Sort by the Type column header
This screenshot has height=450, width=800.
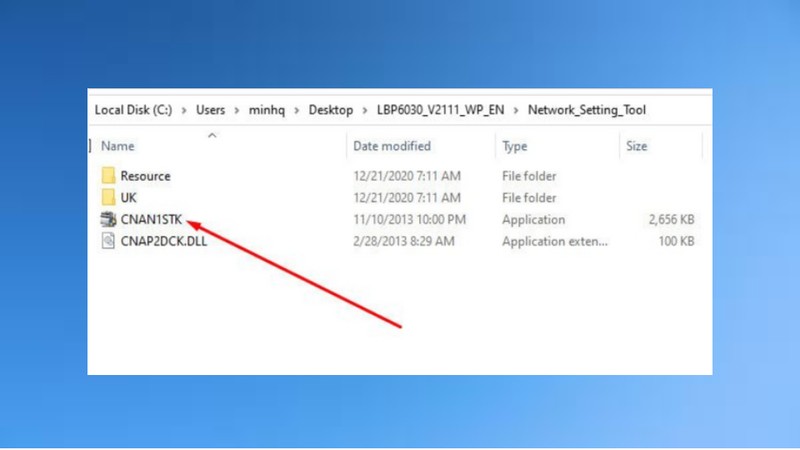[x=514, y=146]
